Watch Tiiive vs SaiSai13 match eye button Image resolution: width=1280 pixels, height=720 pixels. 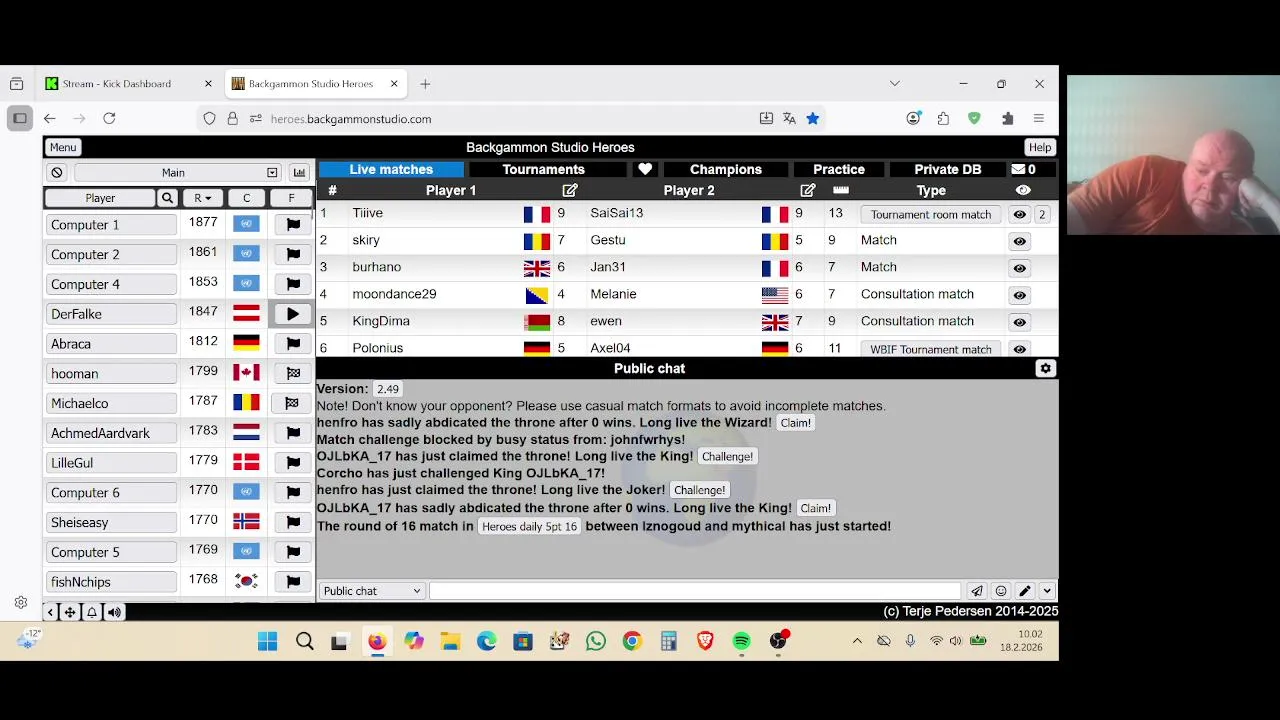point(1019,214)
